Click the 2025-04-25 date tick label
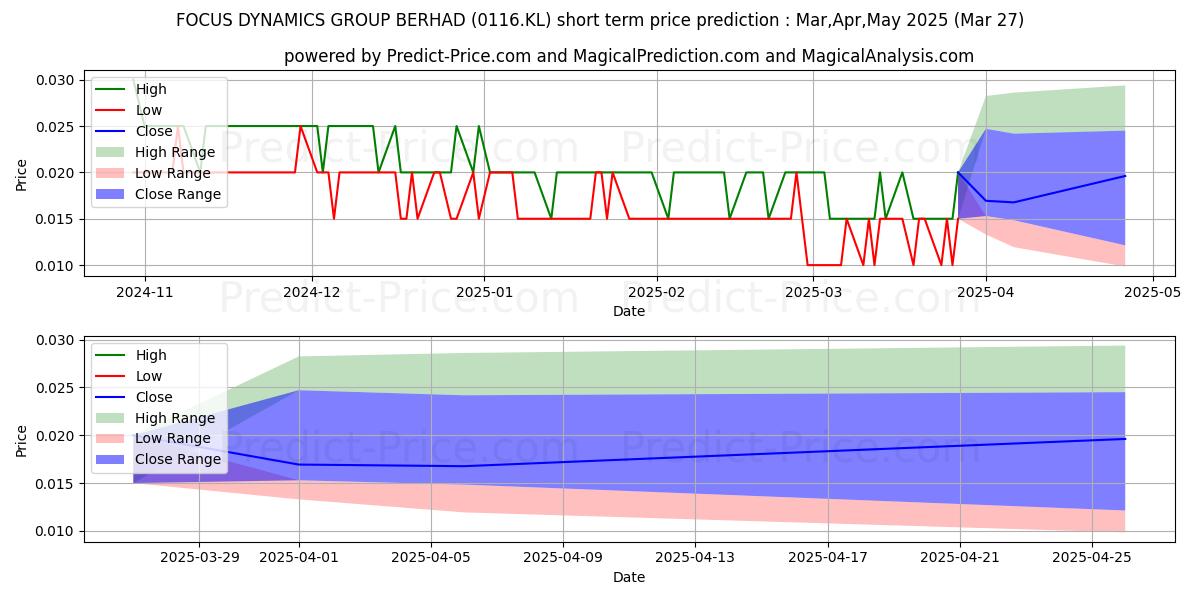This screenshot has height=600, width=1200. click(x=1092, y=558)
